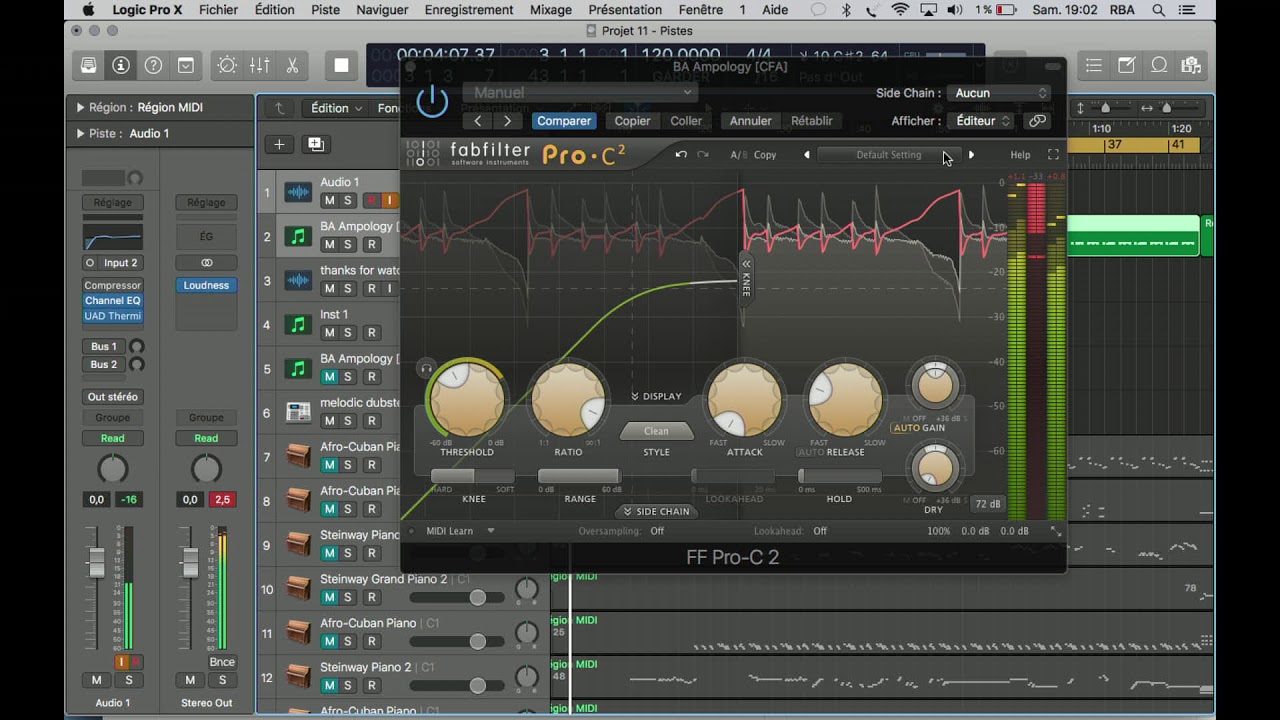Viewport: 1280px width, 720px height.
Task: Enable input monitoring on Audio 1 track
Action: click(x=390, y=200)
